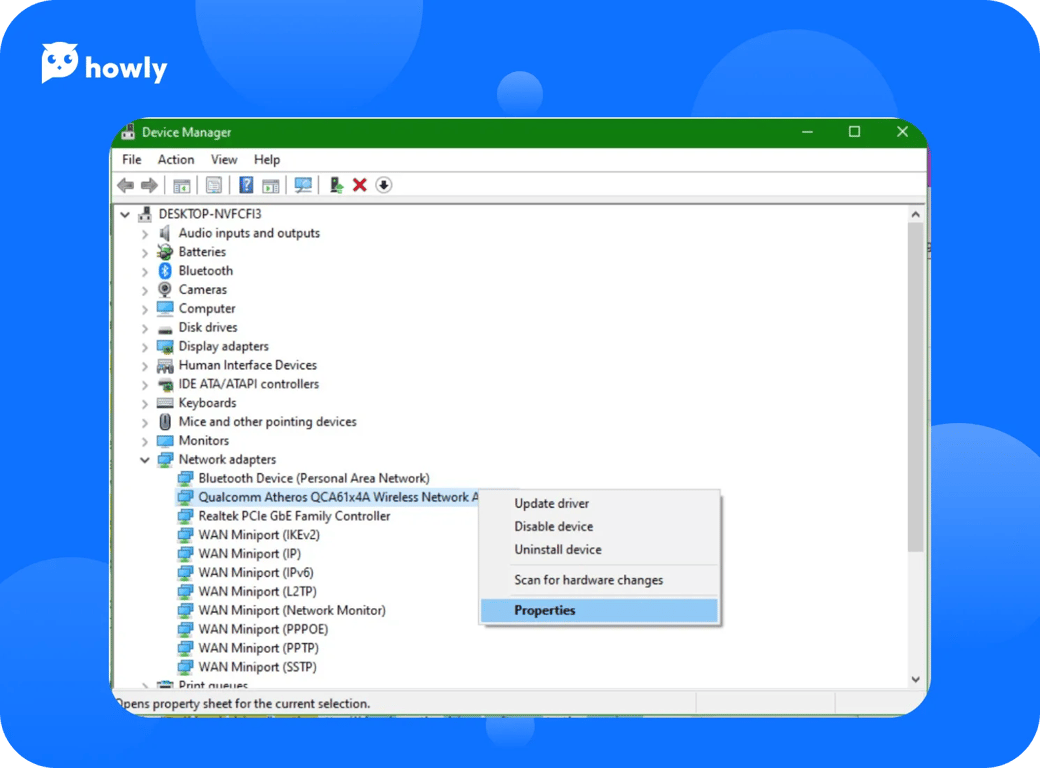Click the scrollbar down arrow

coord(915,680)
